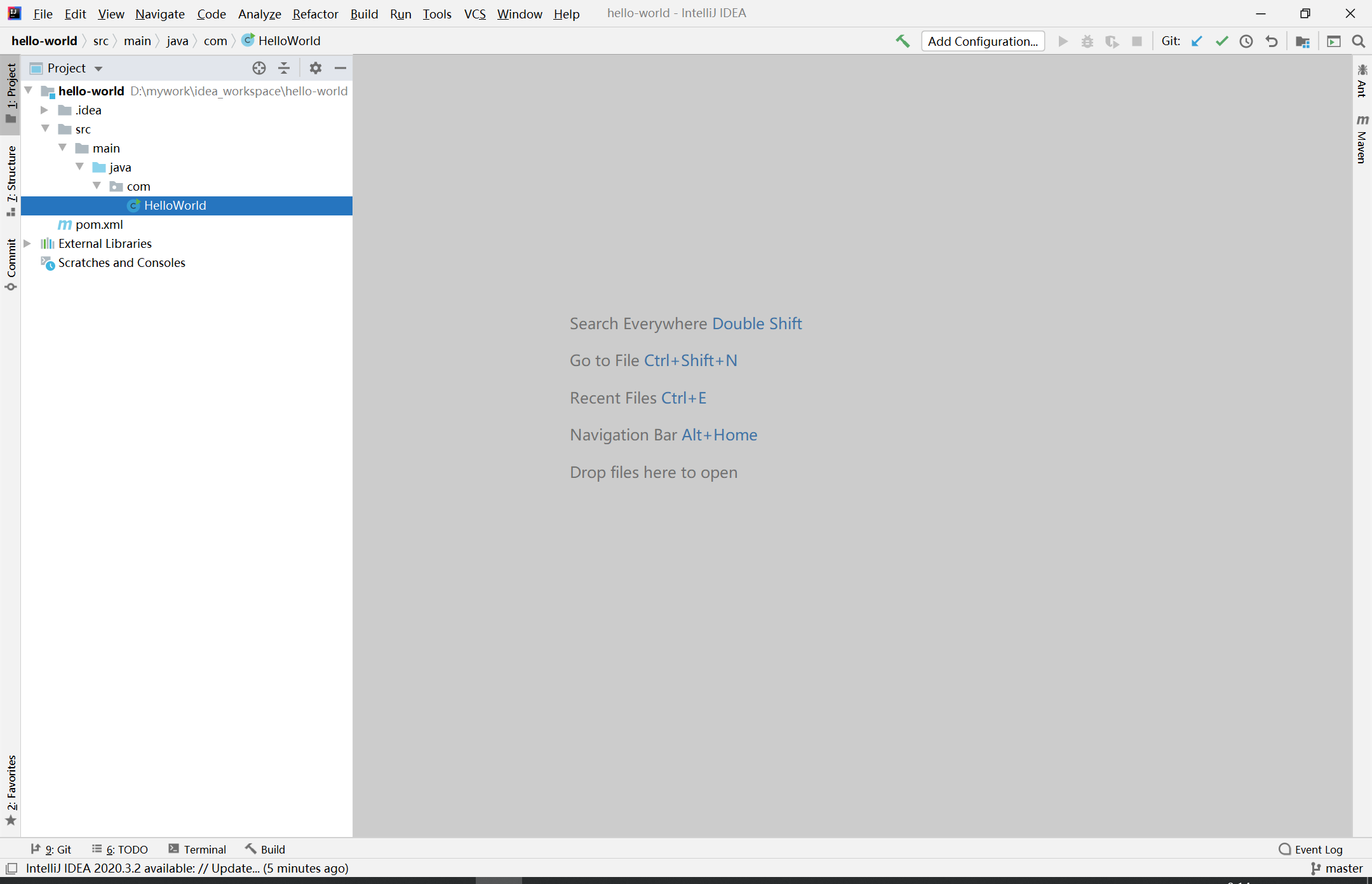The width and height of the screenshot is (1372, 884).
Task: Expand External Libraries node
Action: coord(27,243)
